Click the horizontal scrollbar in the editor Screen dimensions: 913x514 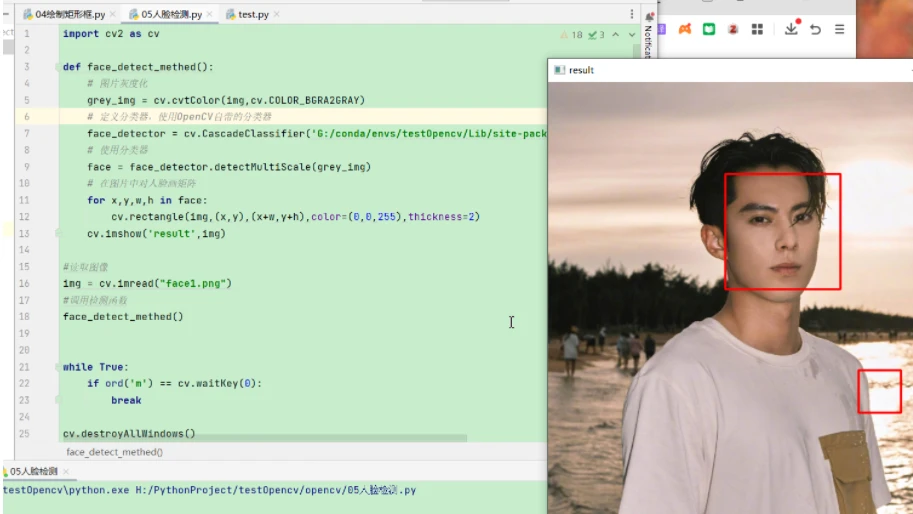click(265, 438)
